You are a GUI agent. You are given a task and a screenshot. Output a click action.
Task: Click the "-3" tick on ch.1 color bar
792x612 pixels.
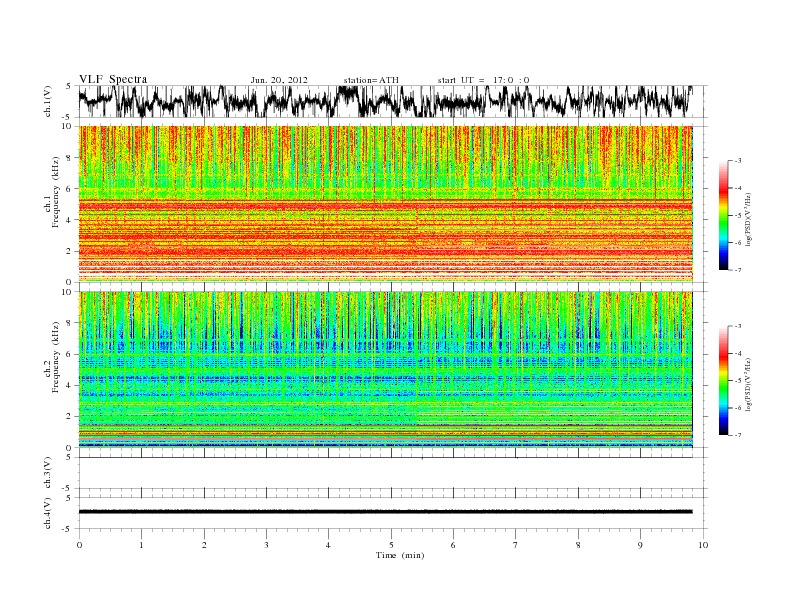point(738,161)
